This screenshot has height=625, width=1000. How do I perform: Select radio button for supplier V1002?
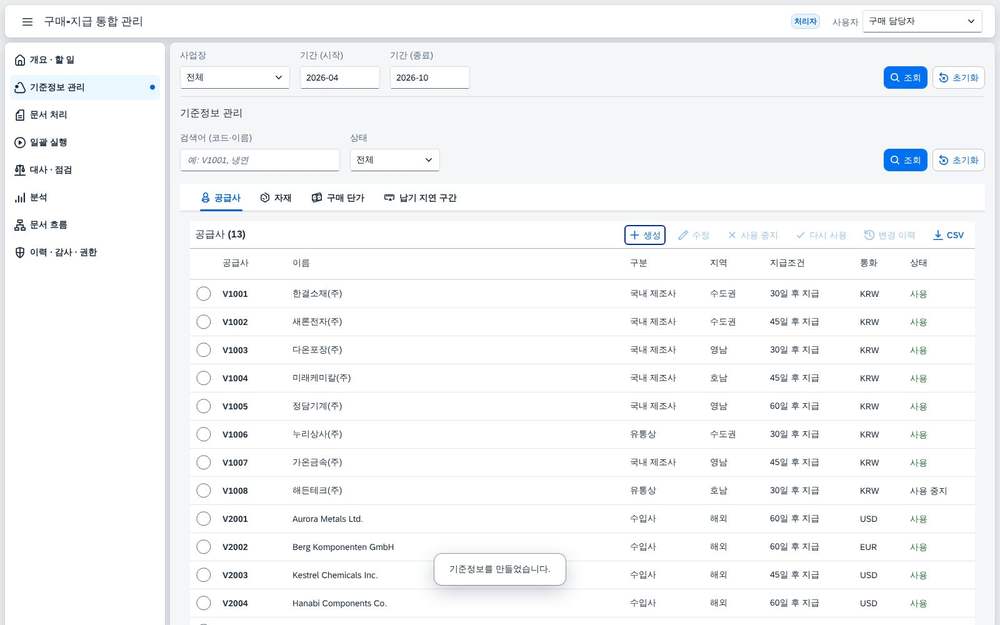[x=203, y=322]
